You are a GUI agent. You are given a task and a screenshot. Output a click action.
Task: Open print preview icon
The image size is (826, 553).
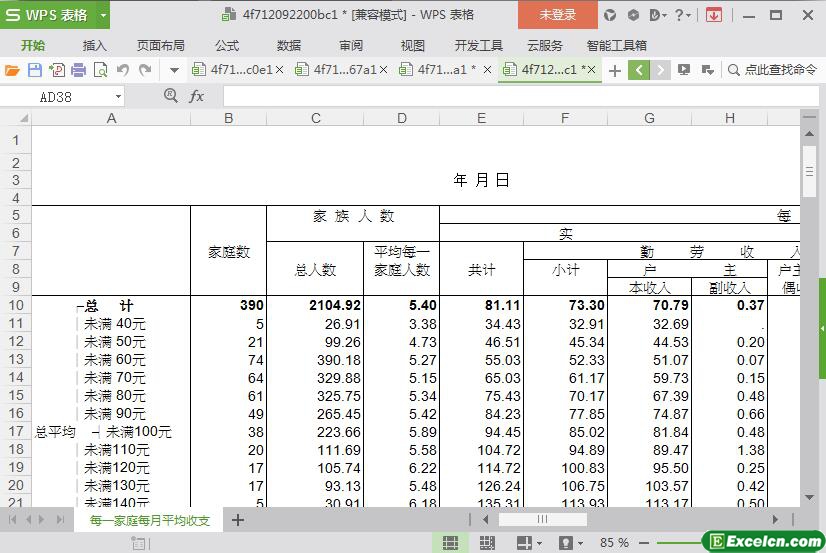(100, 70)
